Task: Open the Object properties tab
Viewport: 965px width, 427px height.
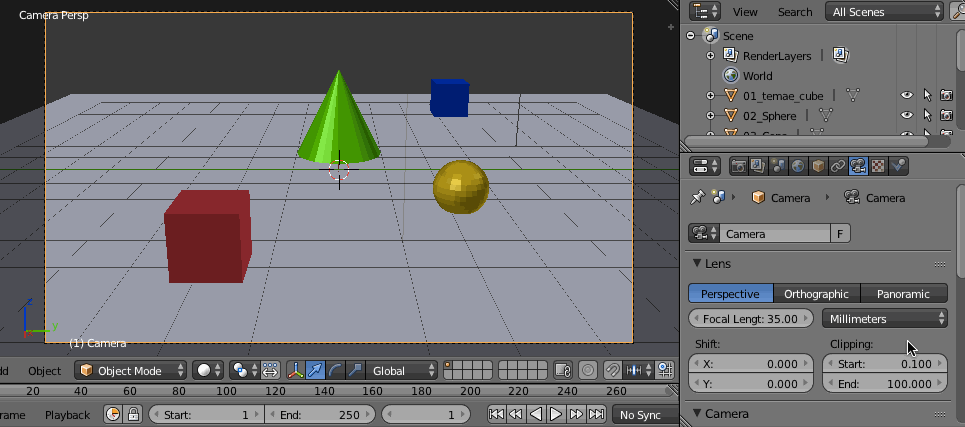Action: pyautogui.click(x=818, y=166)
